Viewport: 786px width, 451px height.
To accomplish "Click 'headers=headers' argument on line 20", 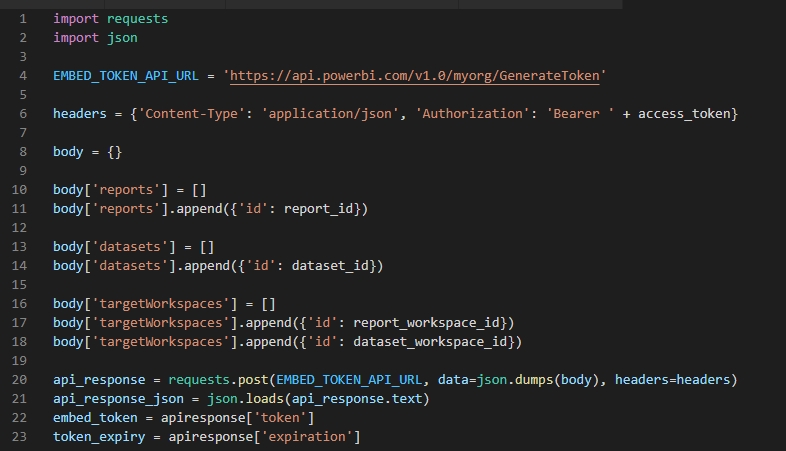I will [x=672, y=380].
